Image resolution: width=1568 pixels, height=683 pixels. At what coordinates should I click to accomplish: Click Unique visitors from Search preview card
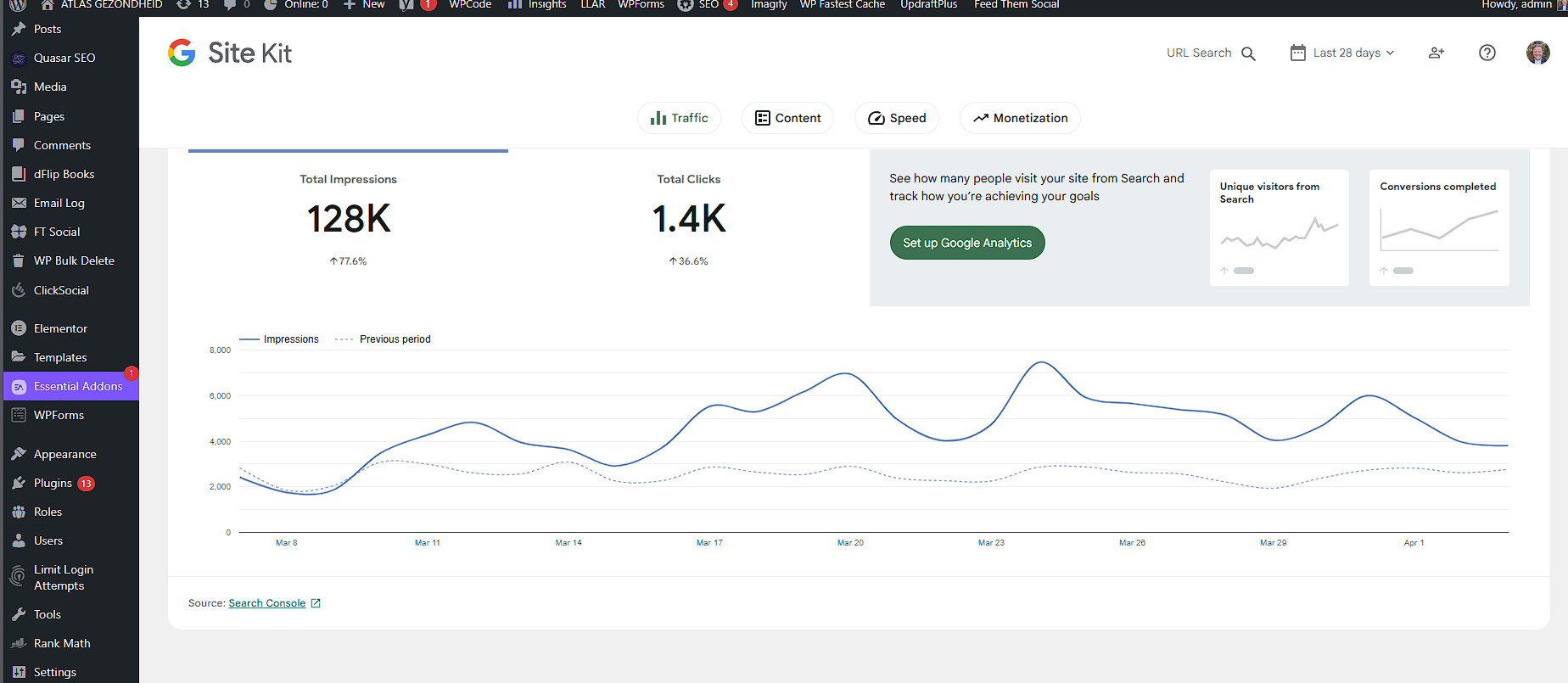pos(1280,227)
